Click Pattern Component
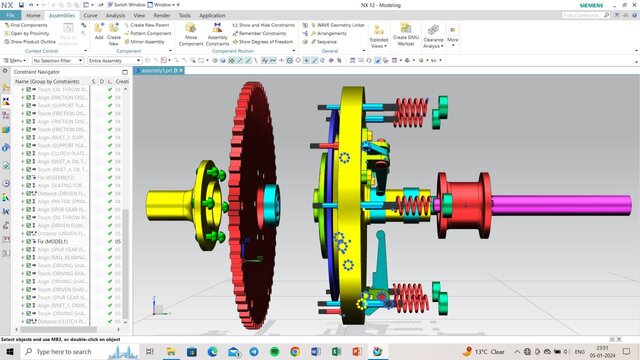 [x=147, y=33]
